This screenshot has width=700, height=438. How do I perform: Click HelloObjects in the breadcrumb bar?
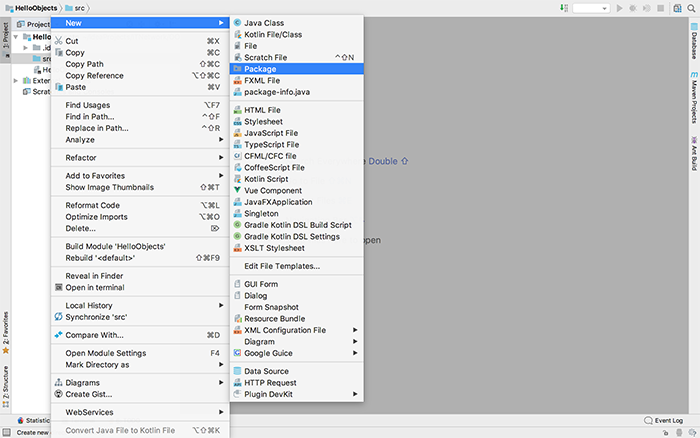[28, 8]
